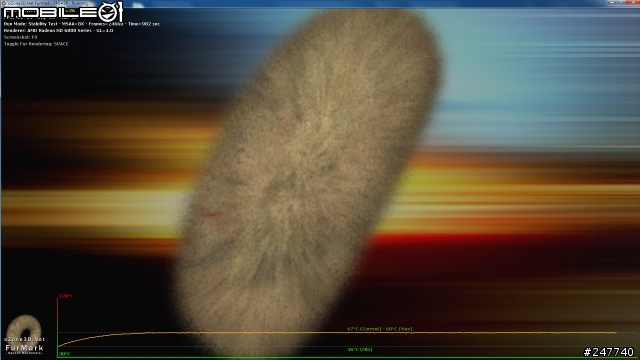Screen dimensions: 640x360
Task: Click the red 120°C graph axis label
Action: tap(66, 296)
